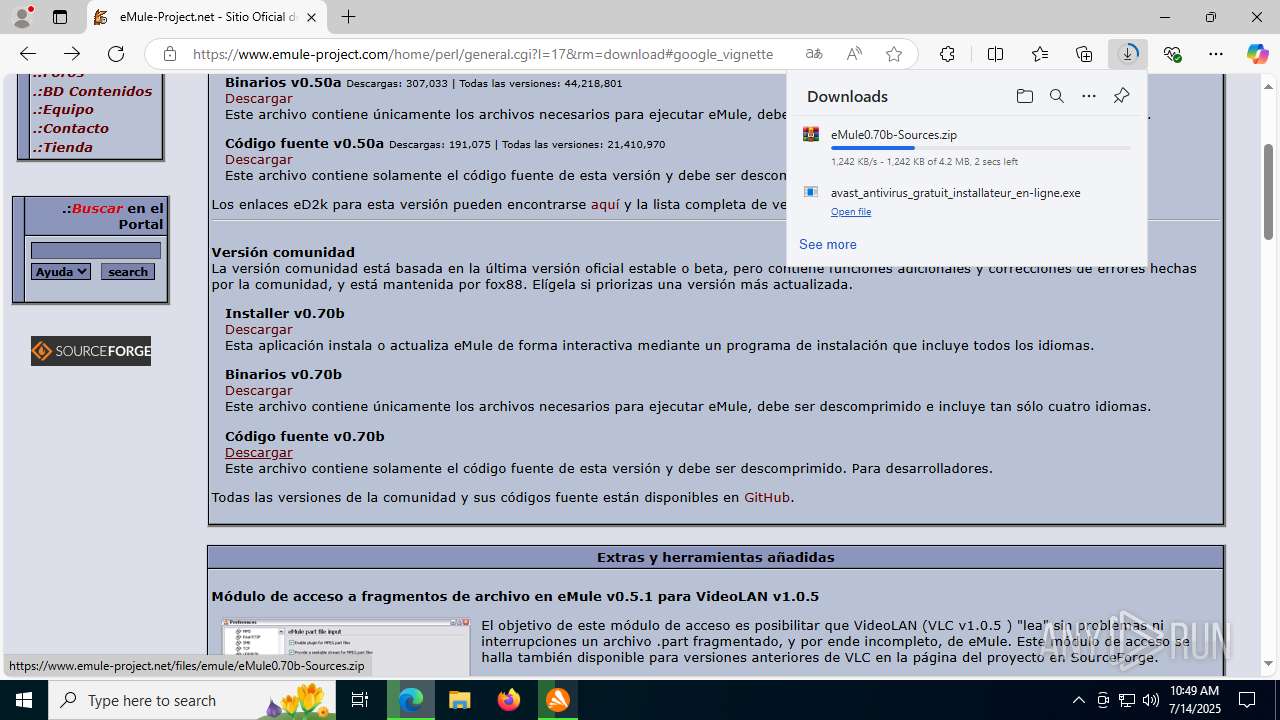Show hidden tray icons chevron

(1078, 700)
